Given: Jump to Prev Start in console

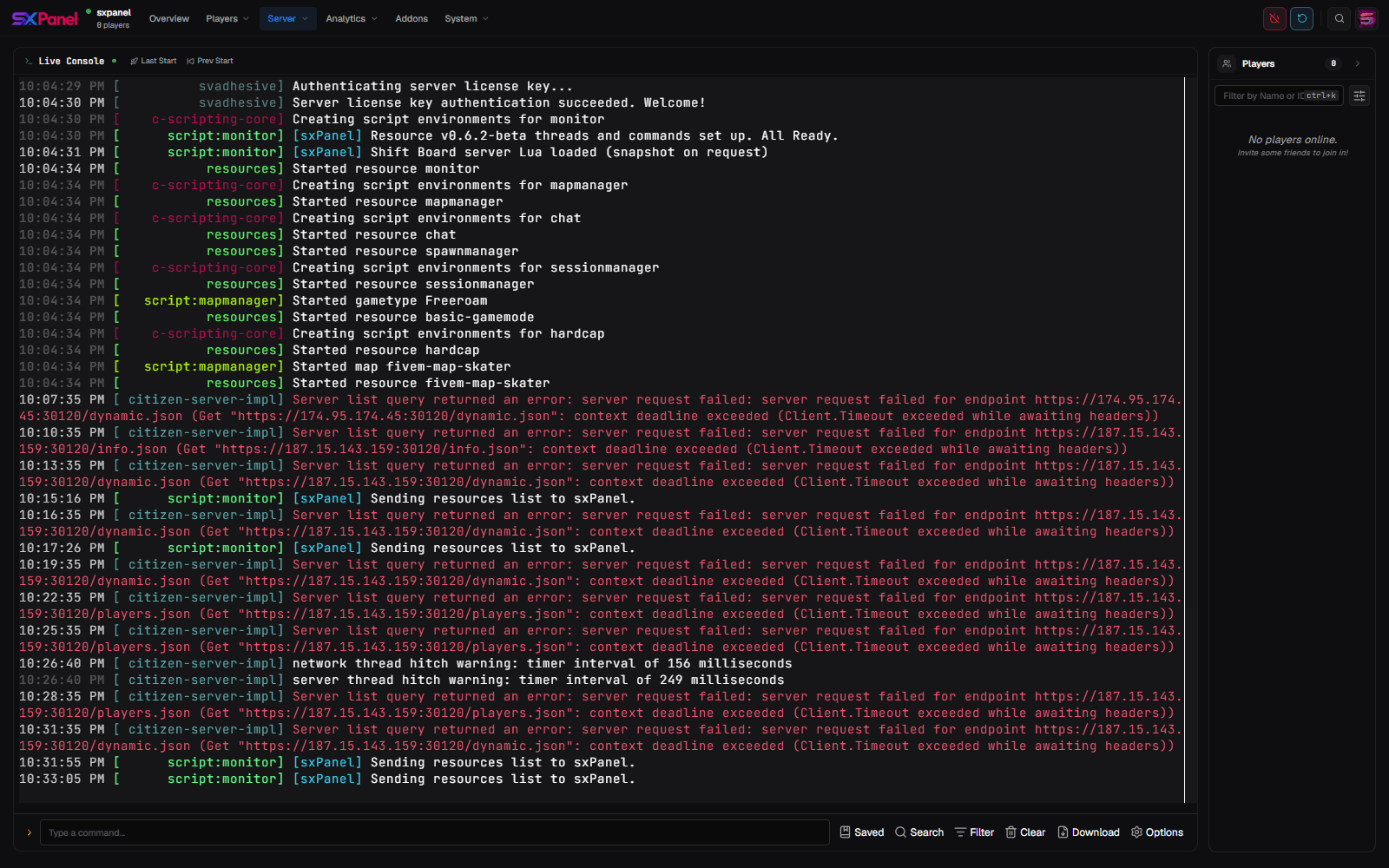Looking at the screenshot, I should coord(210,61).
